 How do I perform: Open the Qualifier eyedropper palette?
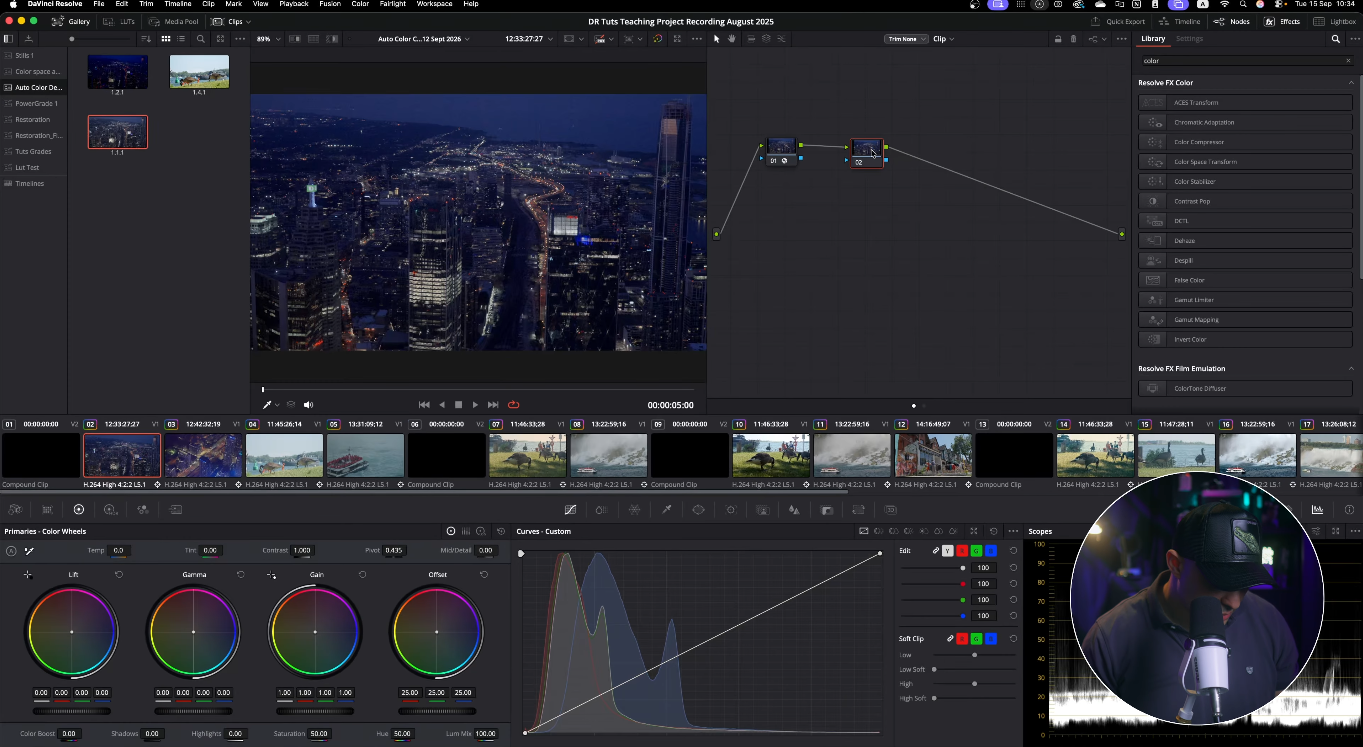(666, 509)
